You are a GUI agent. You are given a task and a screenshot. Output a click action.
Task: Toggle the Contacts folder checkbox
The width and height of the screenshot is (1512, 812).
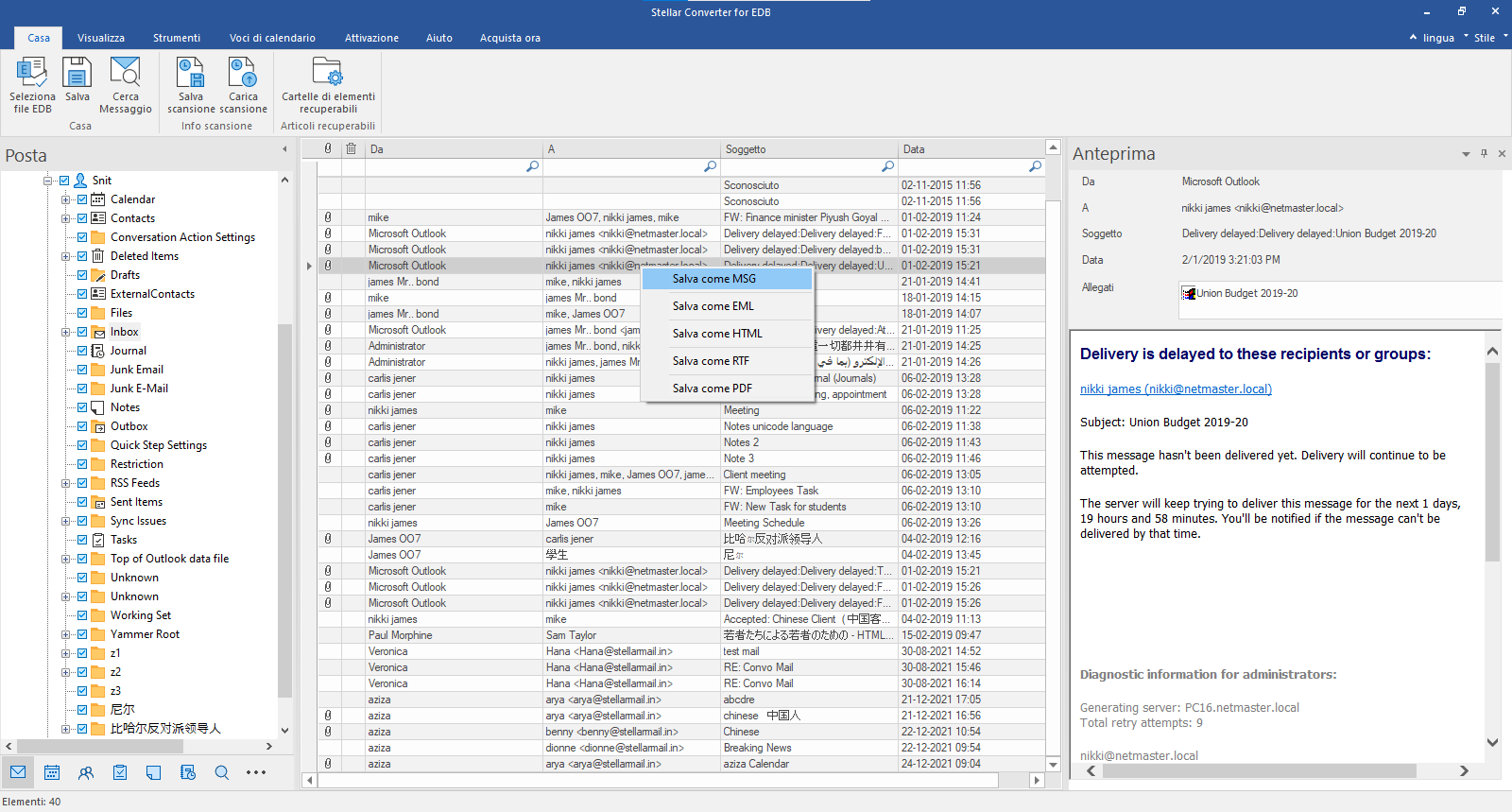coord(82,218)
